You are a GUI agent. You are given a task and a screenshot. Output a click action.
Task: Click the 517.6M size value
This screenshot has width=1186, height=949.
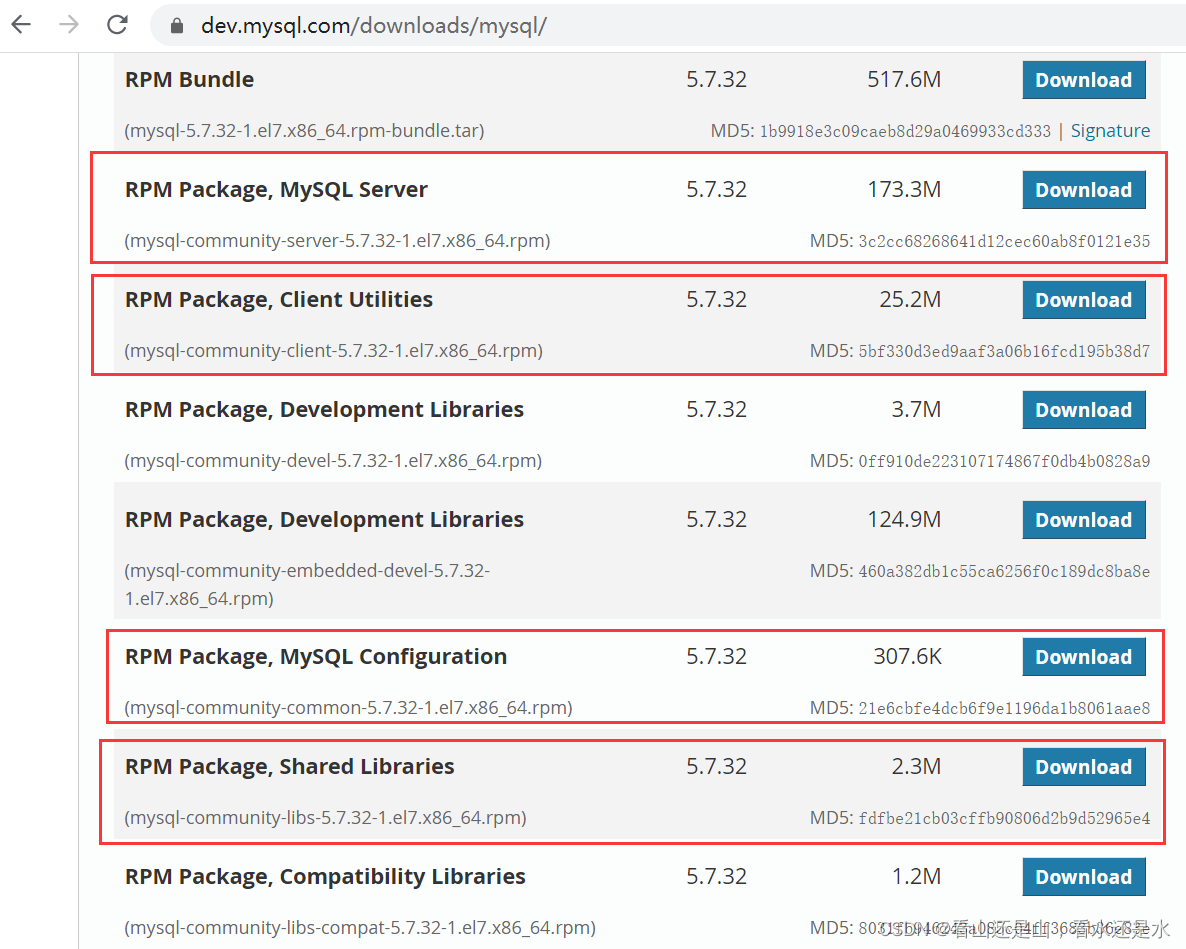[x=904, y=79]
